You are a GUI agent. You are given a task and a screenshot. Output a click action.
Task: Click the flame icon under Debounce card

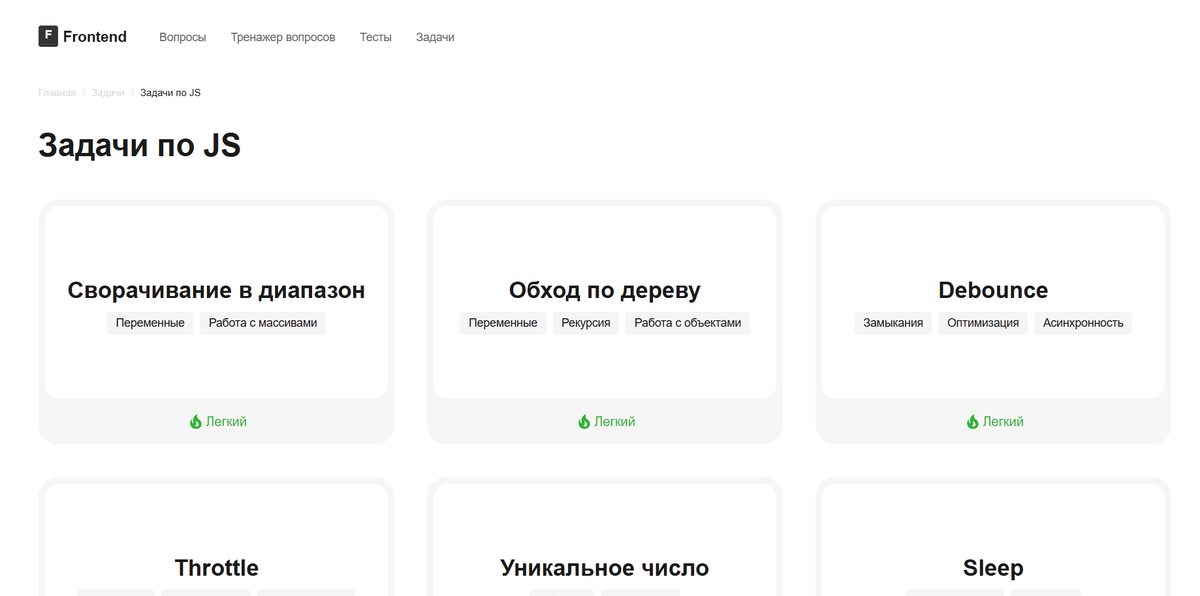(x=972, y=422)
